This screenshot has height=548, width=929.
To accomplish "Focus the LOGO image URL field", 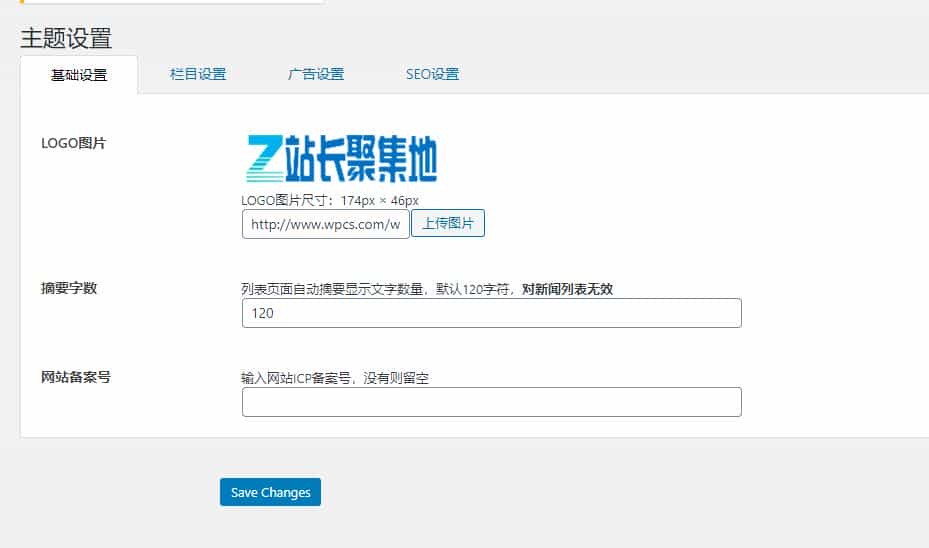I will click(x=325, y=224).
